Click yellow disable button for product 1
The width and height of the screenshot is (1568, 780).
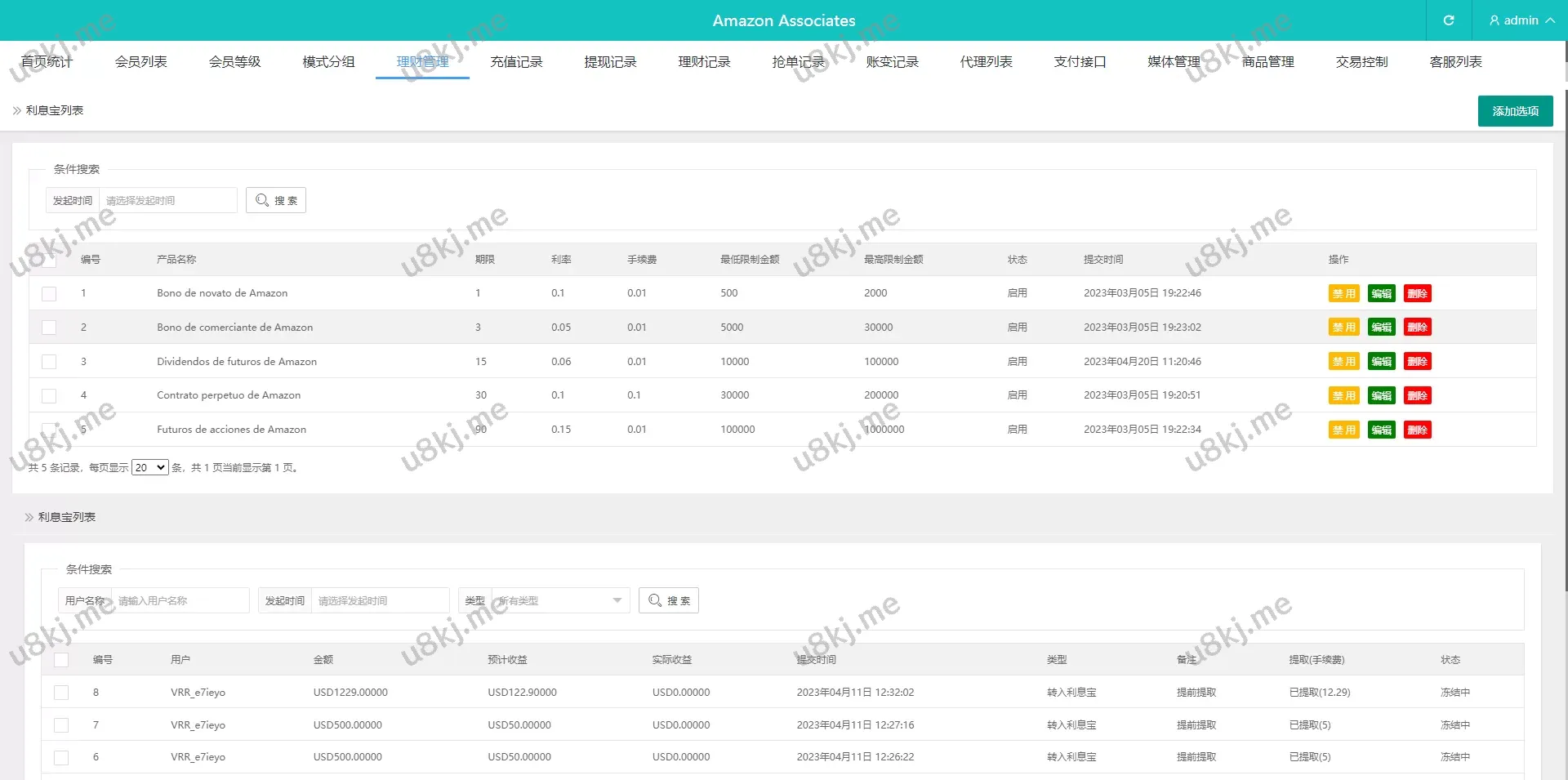(x=1343, y=293)
